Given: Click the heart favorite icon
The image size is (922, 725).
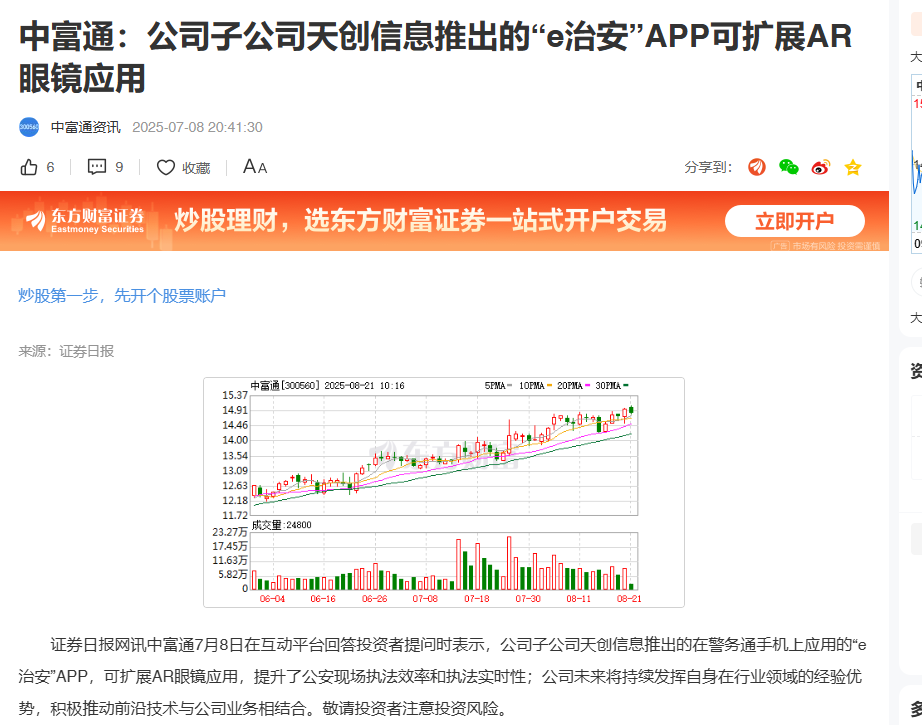Looking at the screenshot, I should (166, 168).
